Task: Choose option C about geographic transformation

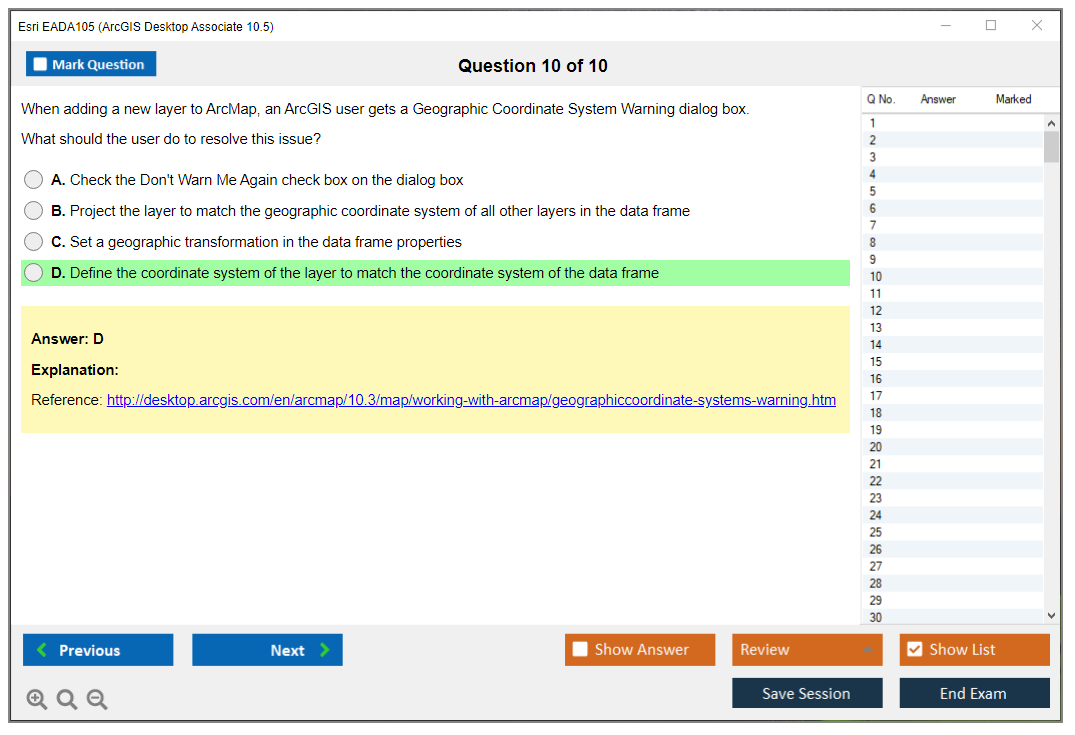Action: [34, 242]
